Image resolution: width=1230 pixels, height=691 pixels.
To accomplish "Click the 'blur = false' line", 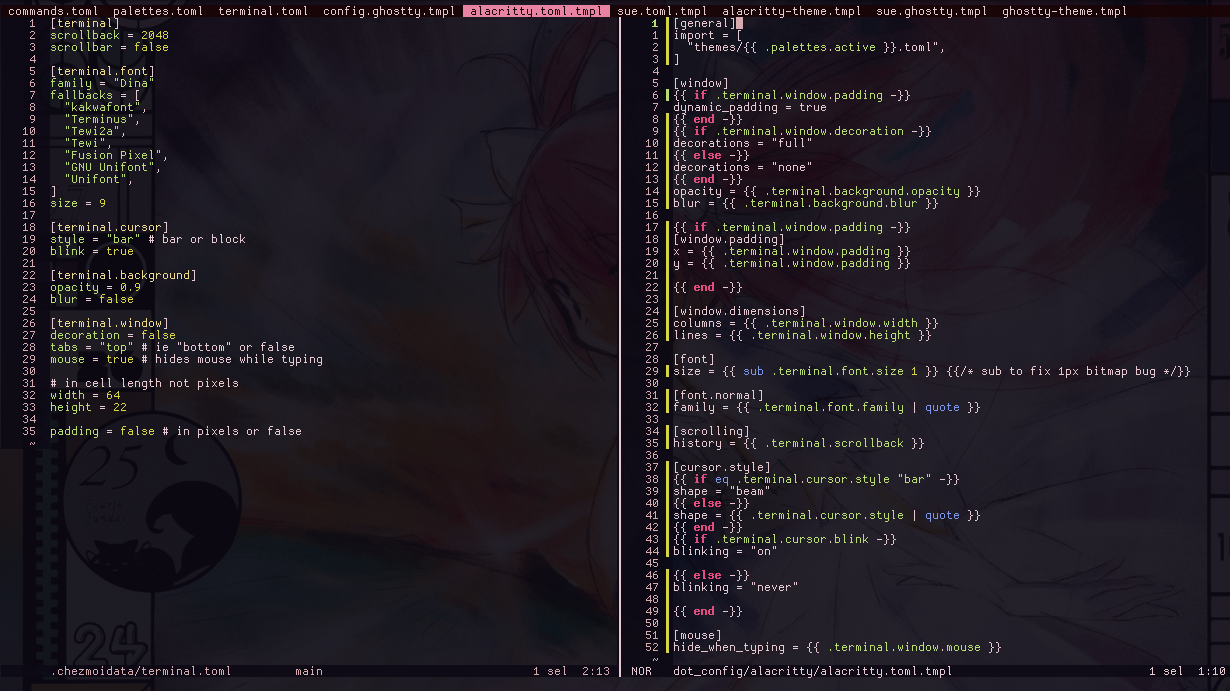I will [x=92, y=299].
